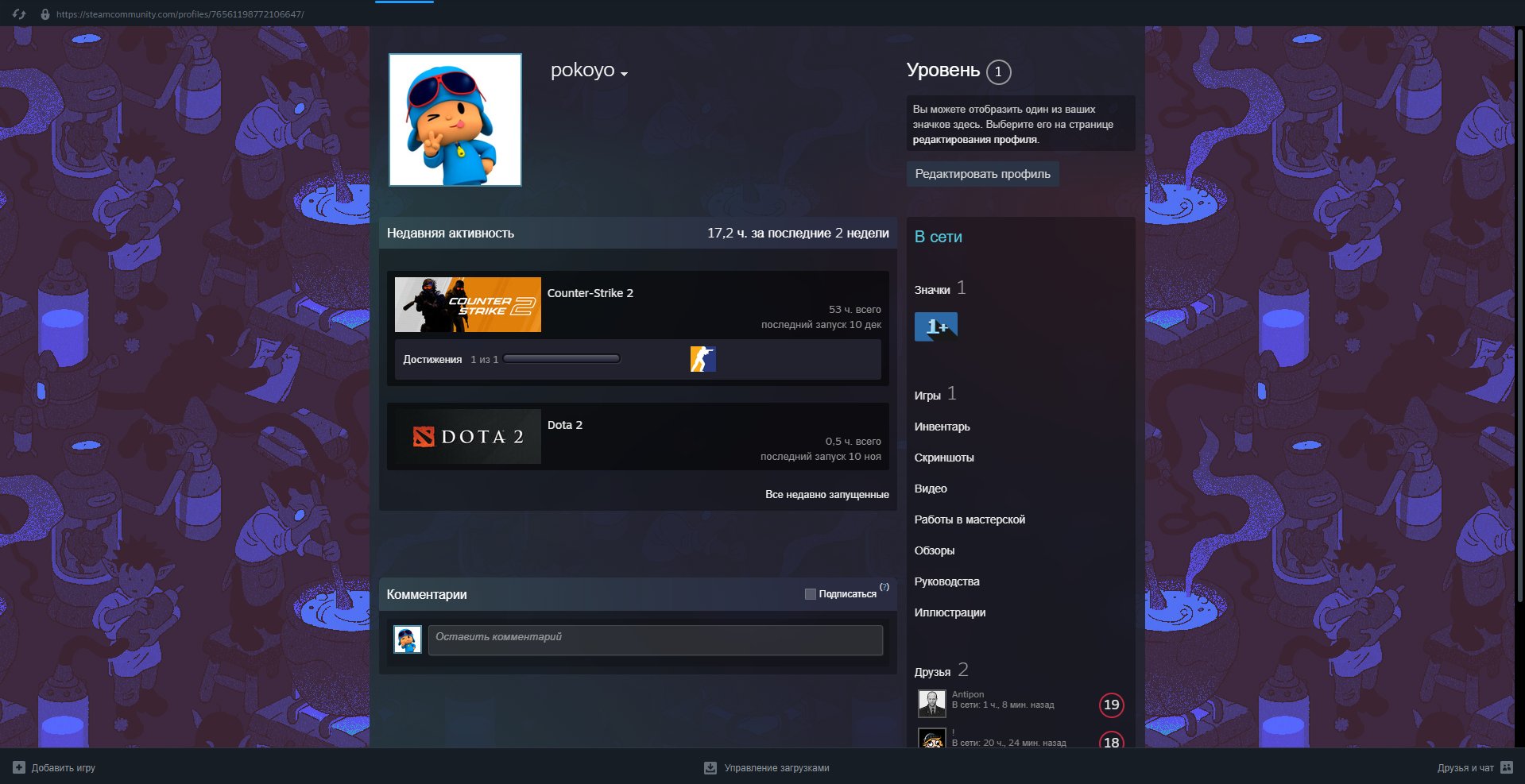Open the Инвентарь section
The height and width of the screenshot is (784, 1525).
pyautogui.click(x=942, y=427)
